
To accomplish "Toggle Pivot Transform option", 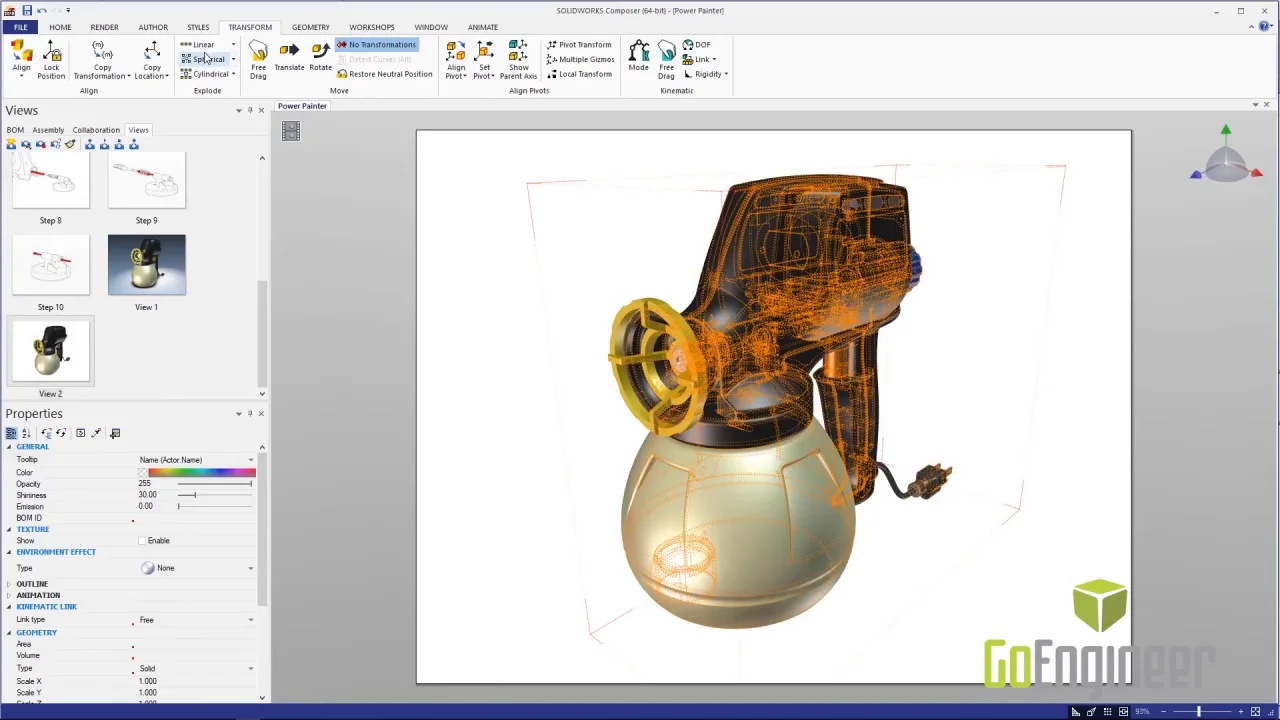I will coord(579,45).
